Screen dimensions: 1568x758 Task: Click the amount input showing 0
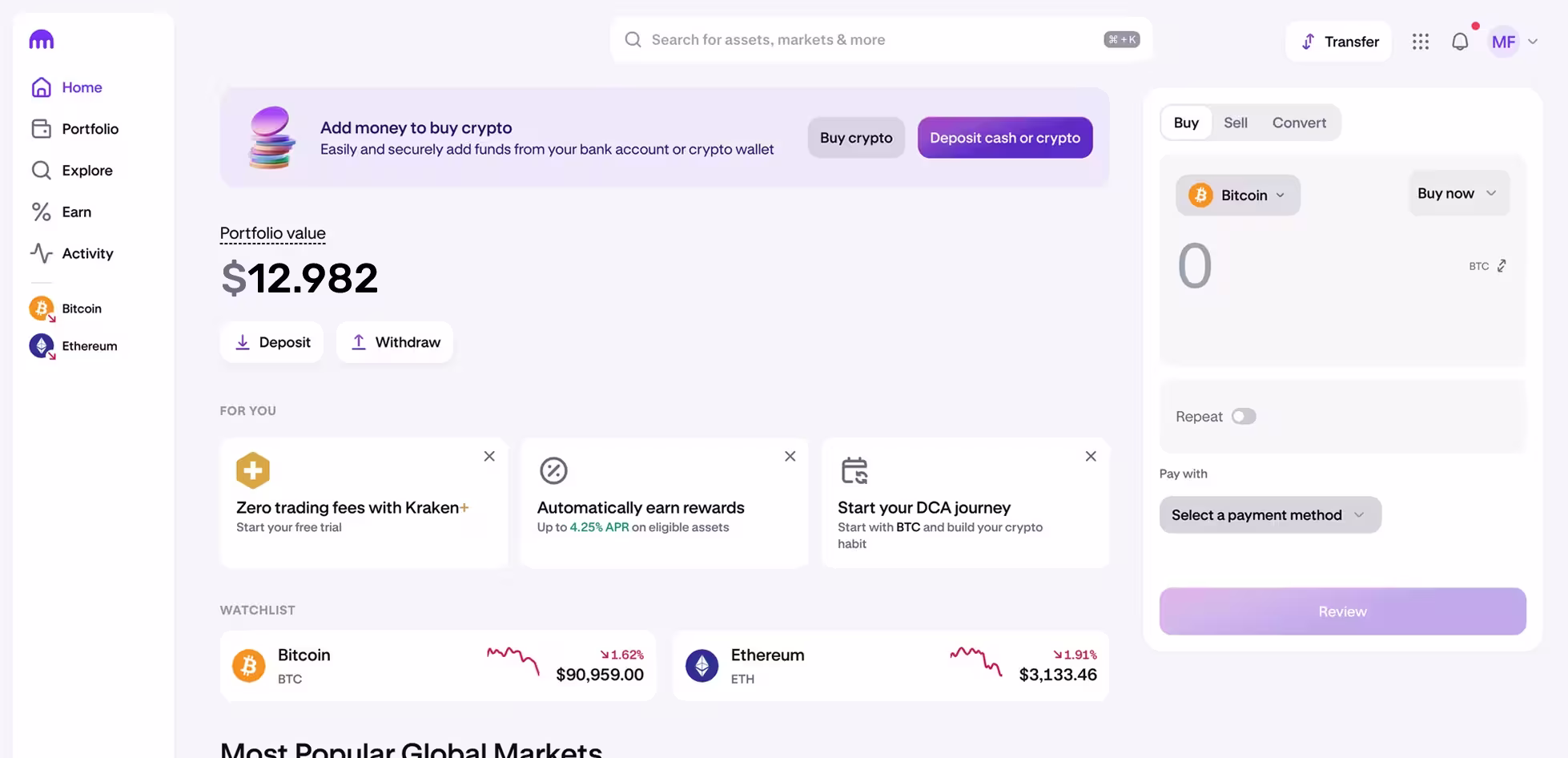[x=1195, y=266]
